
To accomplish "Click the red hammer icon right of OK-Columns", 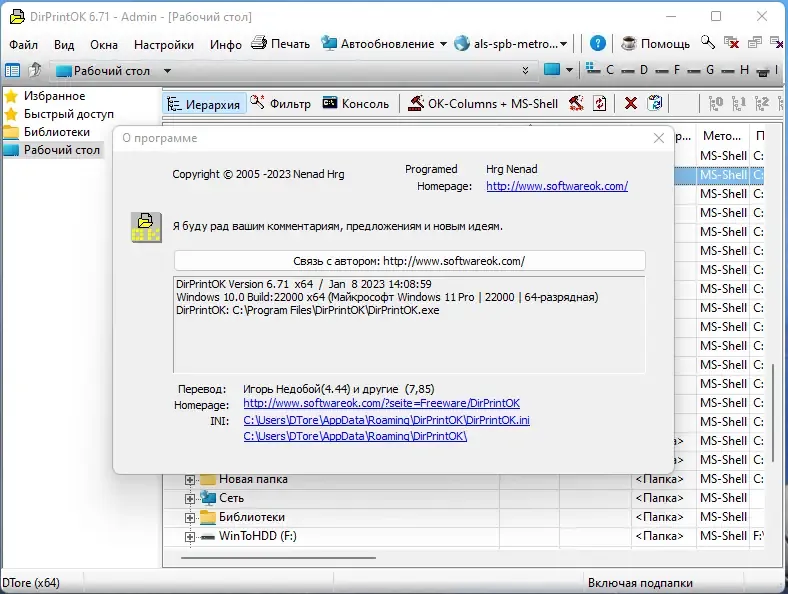I will click(576, 104).
